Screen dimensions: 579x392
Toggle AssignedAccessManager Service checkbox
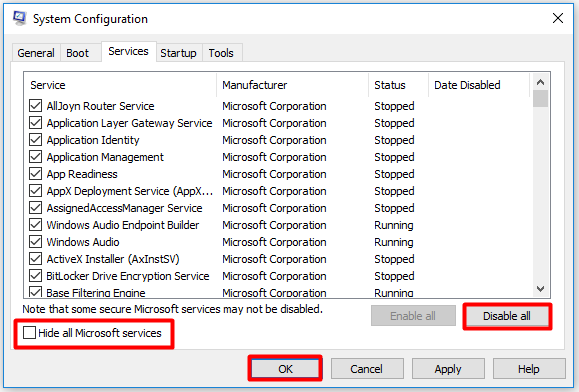[35, 207]
